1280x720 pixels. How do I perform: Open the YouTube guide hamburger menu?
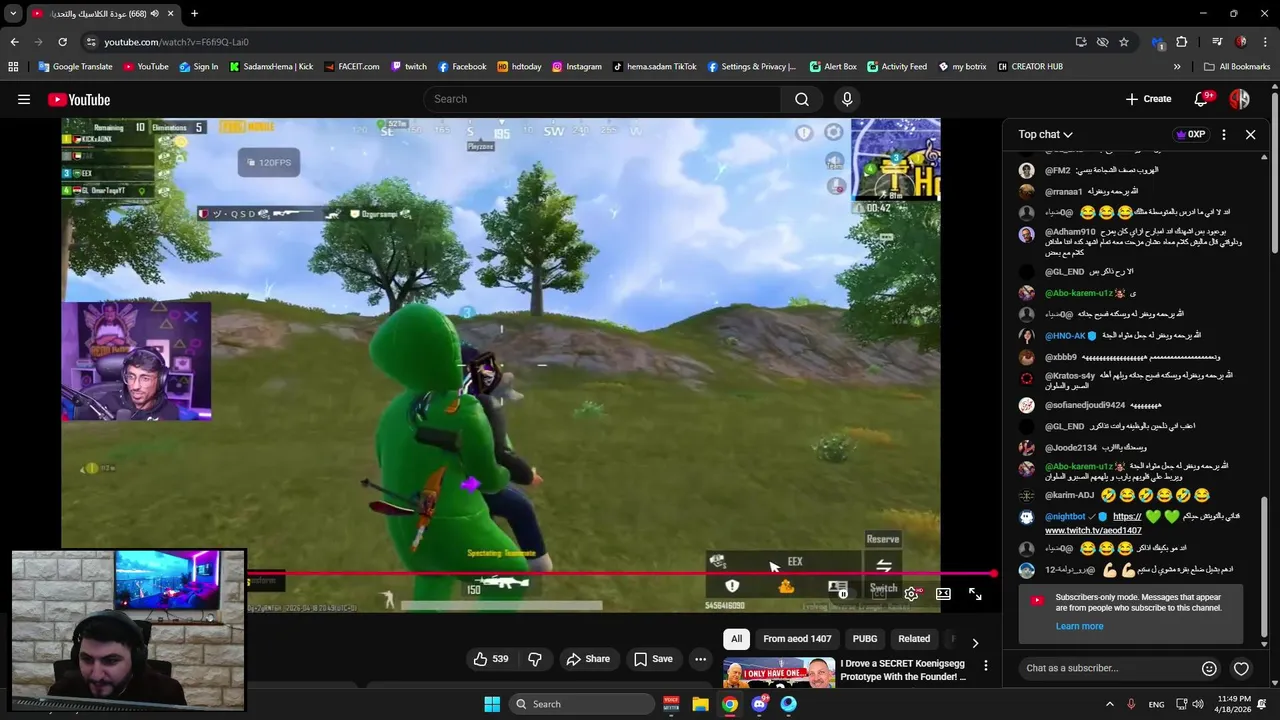(24, 99)
